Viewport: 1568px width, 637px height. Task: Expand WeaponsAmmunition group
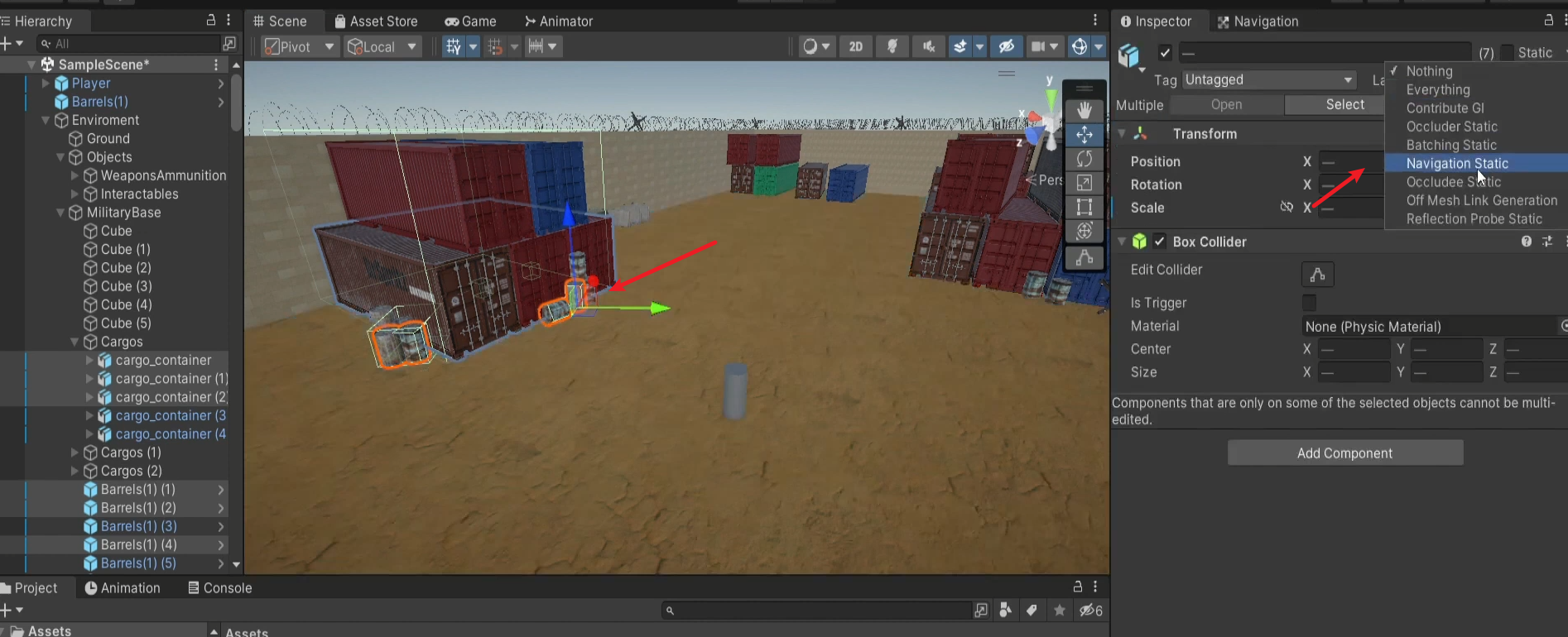(x=75, y=175)
